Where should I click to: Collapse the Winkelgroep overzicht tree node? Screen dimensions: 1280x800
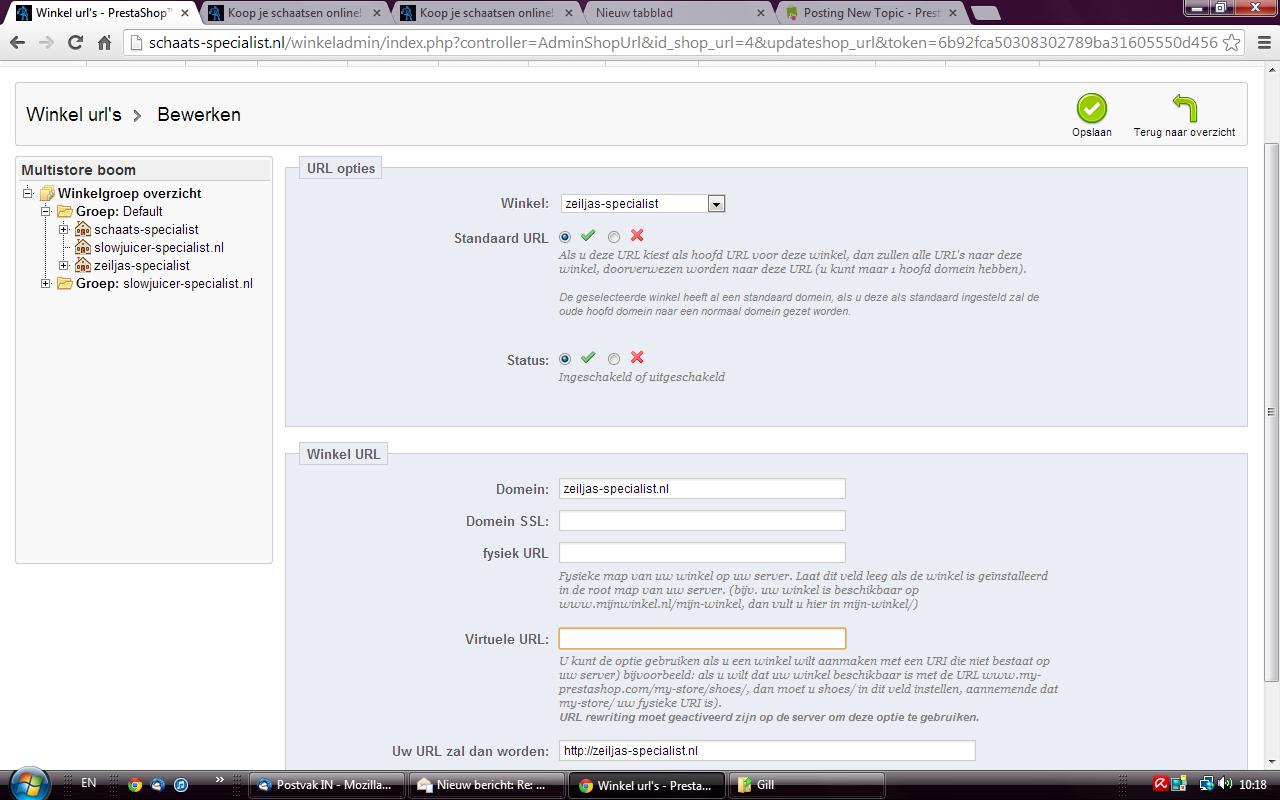[x=28, y=194]
